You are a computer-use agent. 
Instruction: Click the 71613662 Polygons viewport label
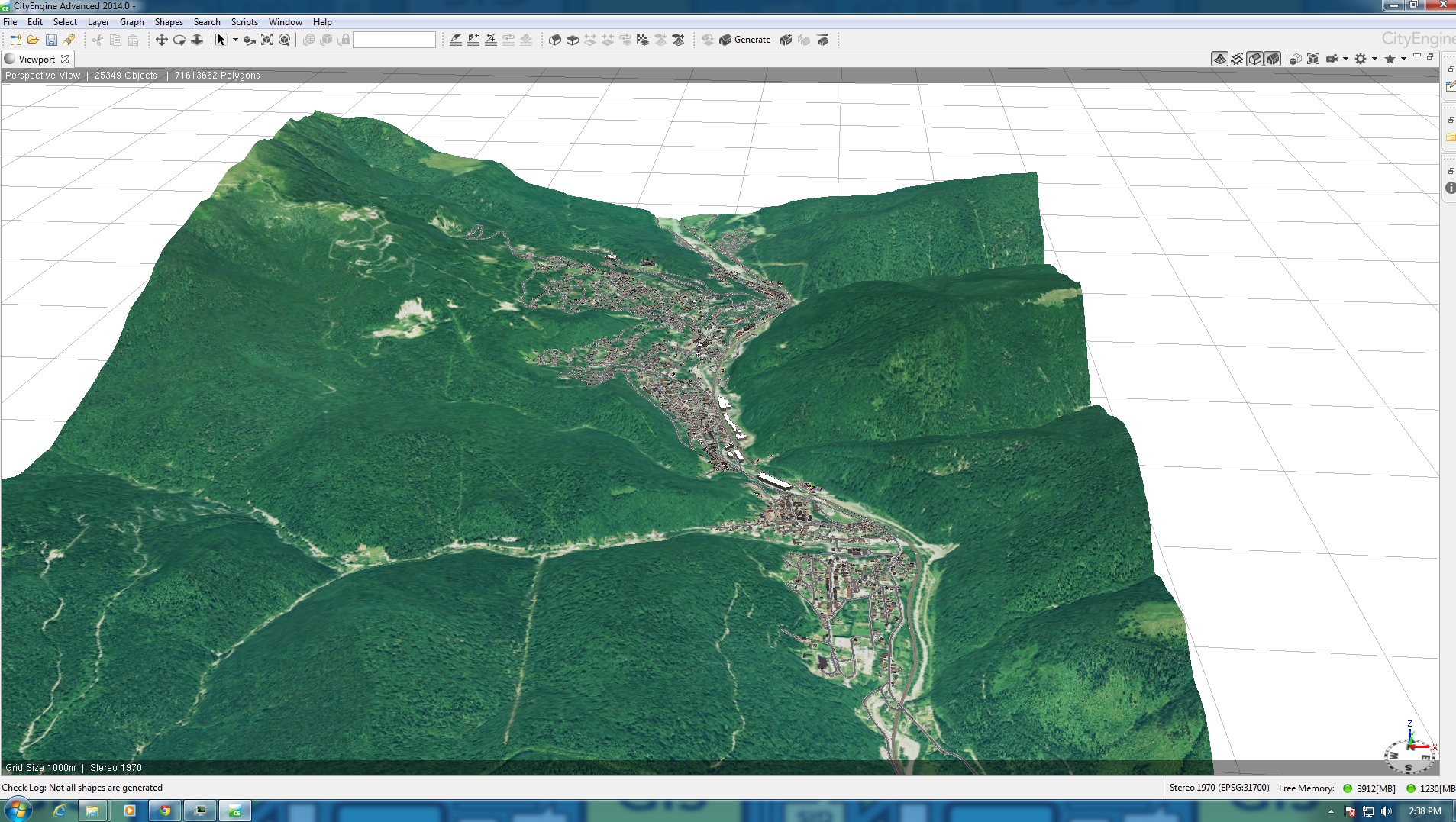pyautogui.click(x=218, y=76)
